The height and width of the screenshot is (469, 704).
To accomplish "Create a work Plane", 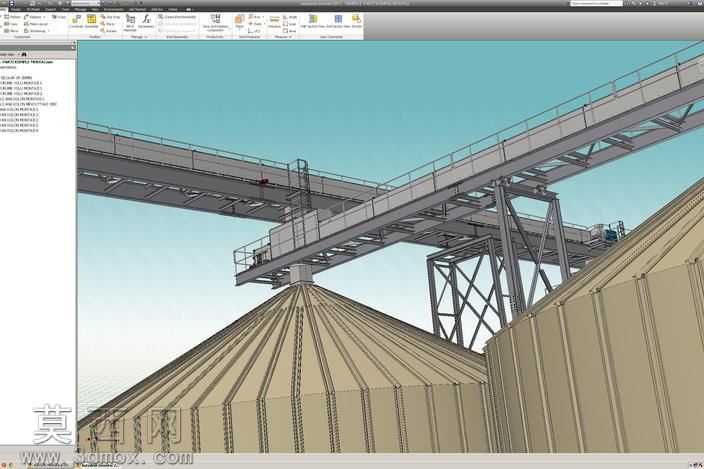I will click(239, 21).
